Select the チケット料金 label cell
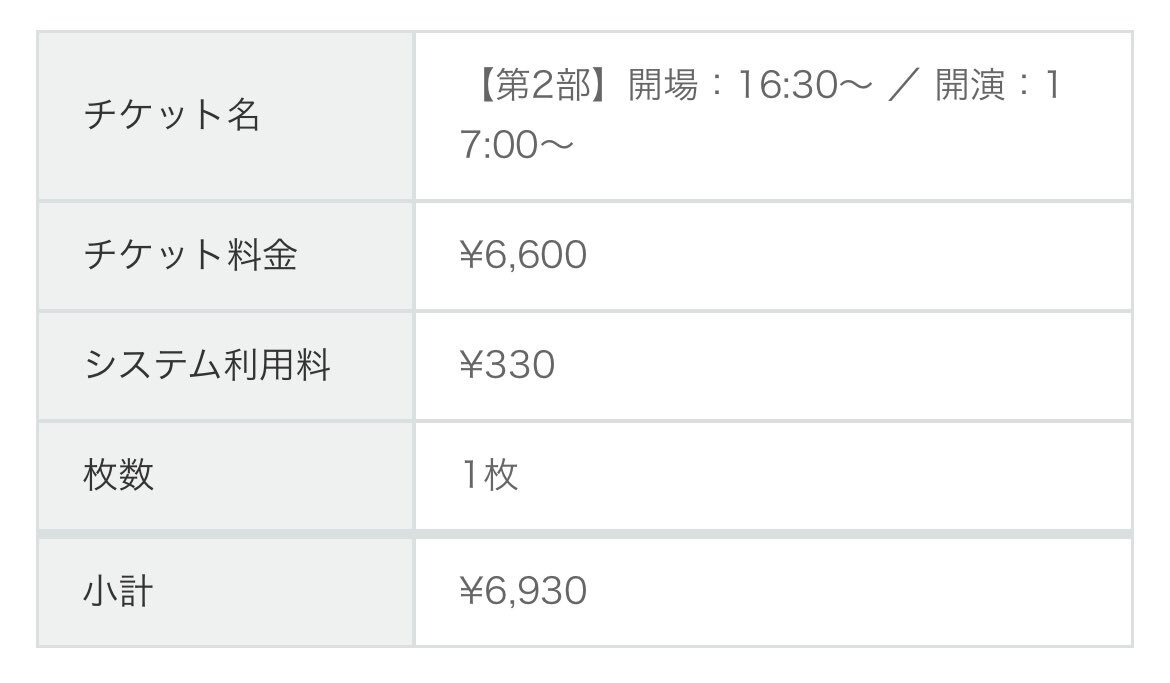 pos(225,255)
